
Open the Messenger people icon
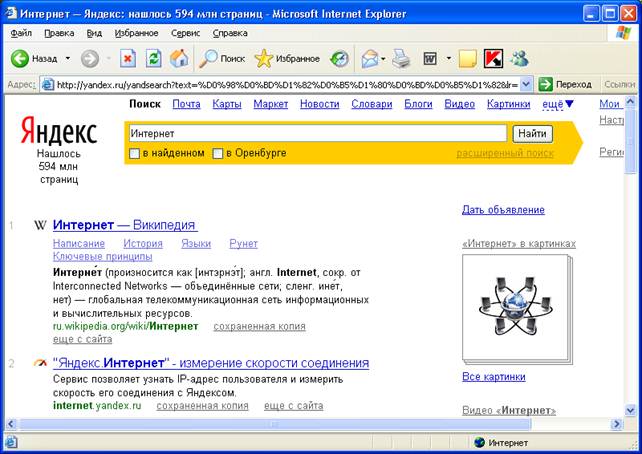(519, 59)
